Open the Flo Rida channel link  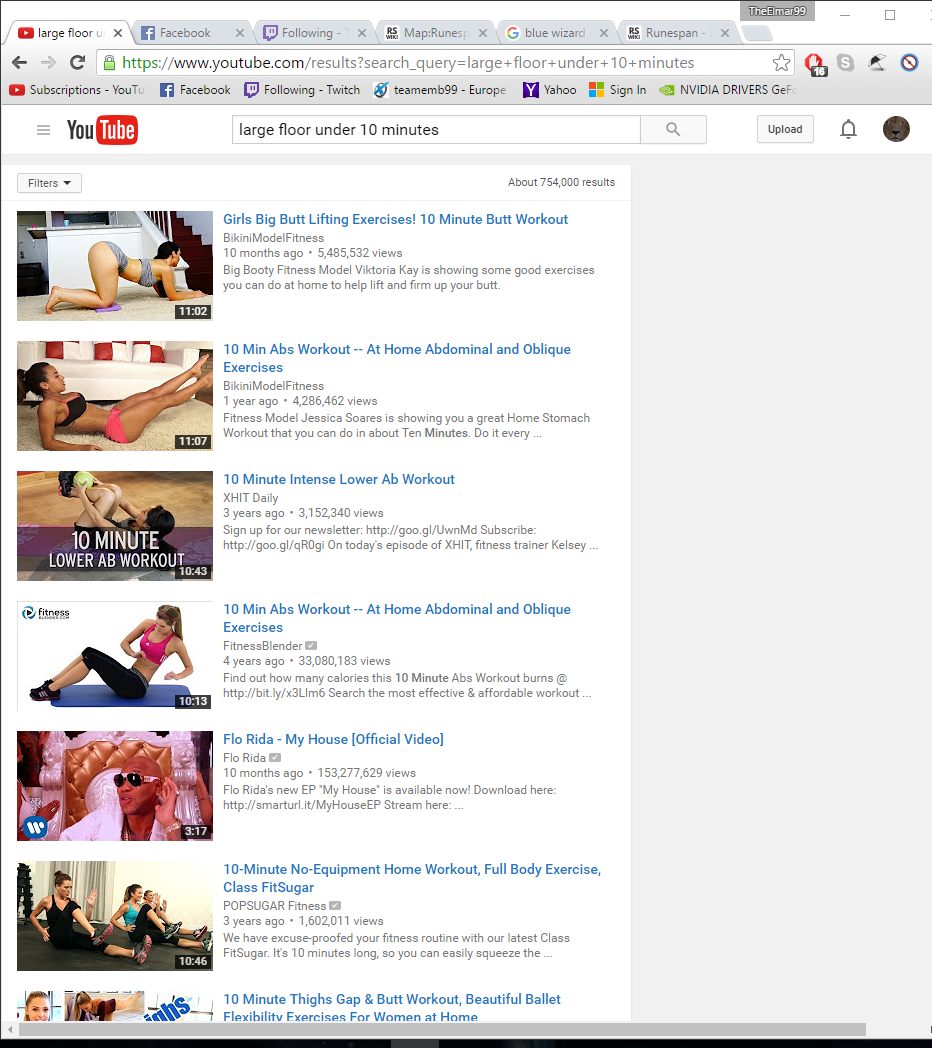click(244, 758)
